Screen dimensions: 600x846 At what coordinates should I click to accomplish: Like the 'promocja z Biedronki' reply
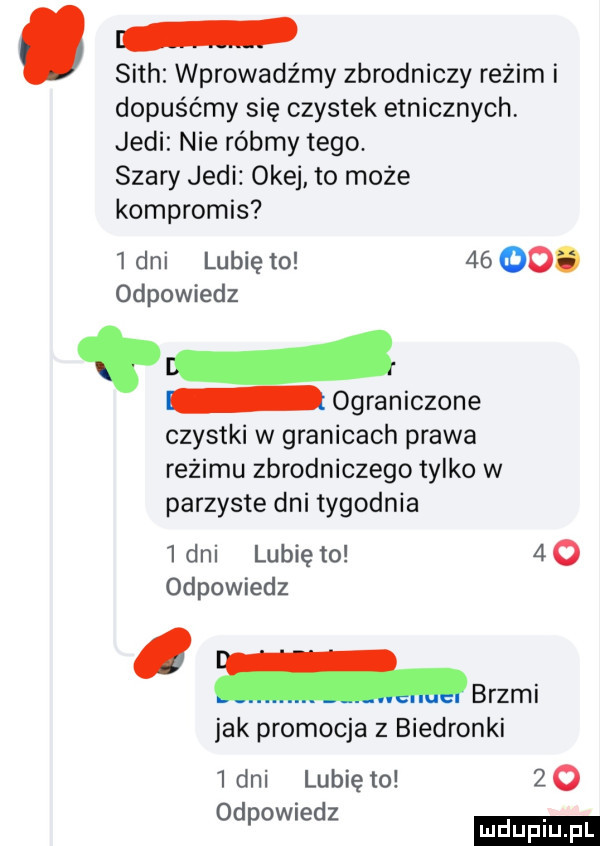[x=351, y=780]
